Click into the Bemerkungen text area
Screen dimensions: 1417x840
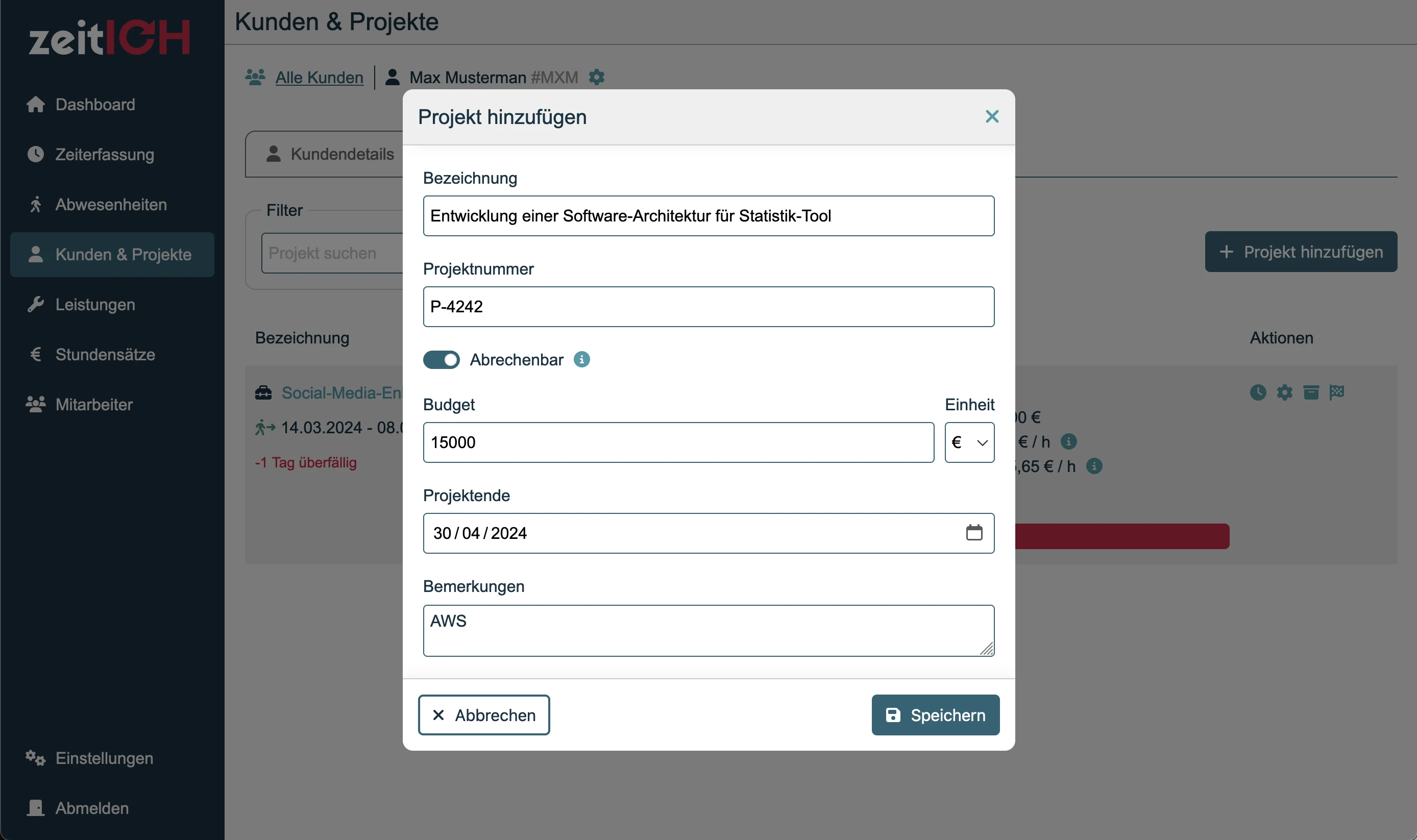coord(709,631)
